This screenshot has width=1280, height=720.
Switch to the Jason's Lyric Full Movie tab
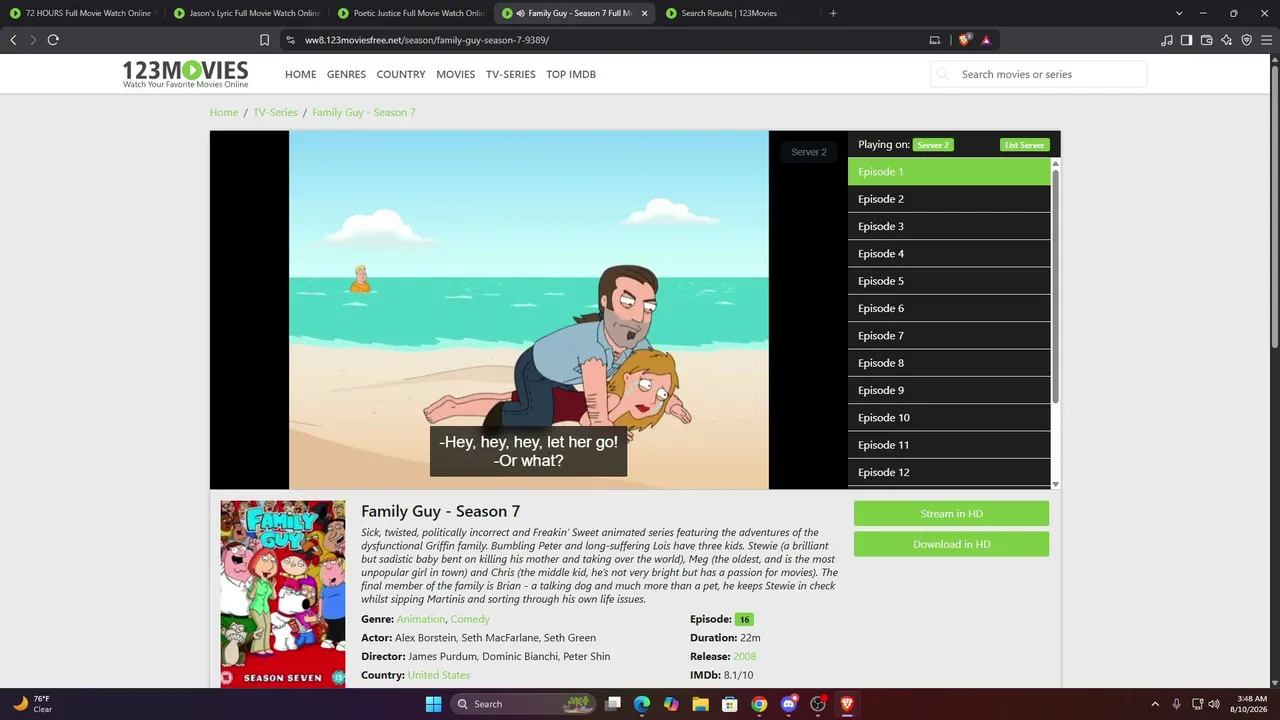pyautogui.click(x=247, y=13)
